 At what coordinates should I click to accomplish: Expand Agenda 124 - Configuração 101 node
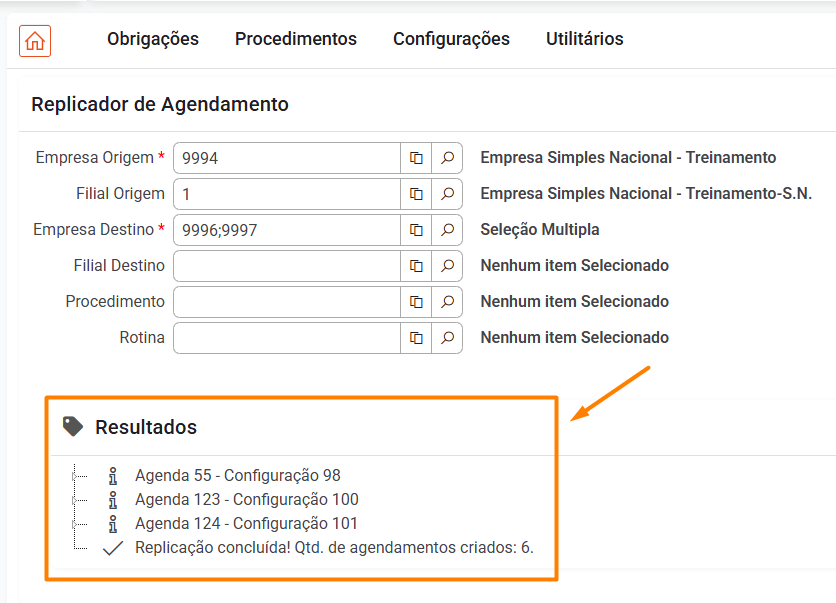pyautogui.click(x=75, y=524)
